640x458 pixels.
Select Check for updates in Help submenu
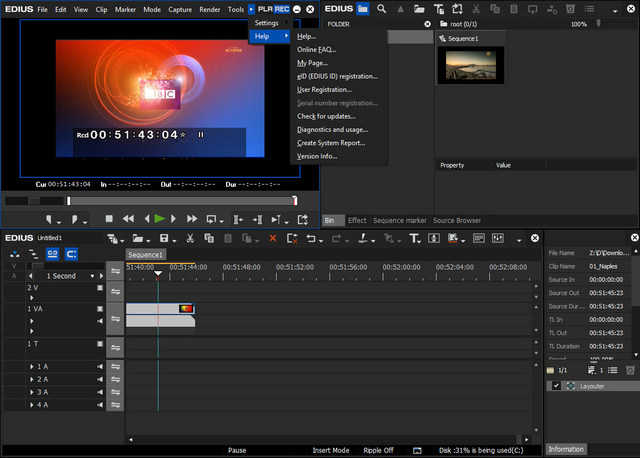click(x=325, y=116)
